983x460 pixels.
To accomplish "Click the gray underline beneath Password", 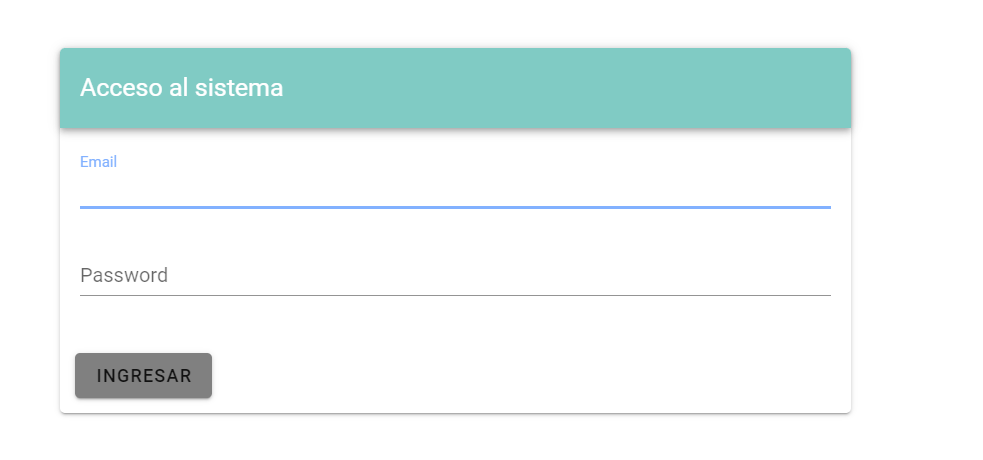I will click(455, 295).
